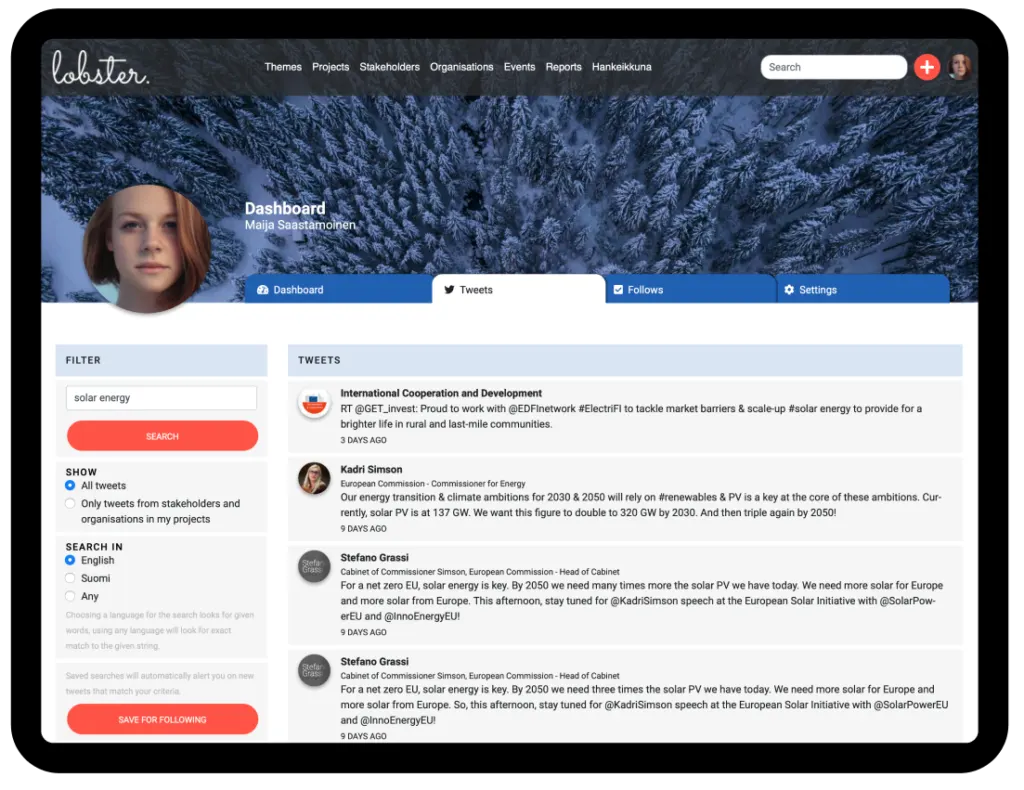1024x790 pixels.
Task: Click the top Search field
Action: pos(834,67)
